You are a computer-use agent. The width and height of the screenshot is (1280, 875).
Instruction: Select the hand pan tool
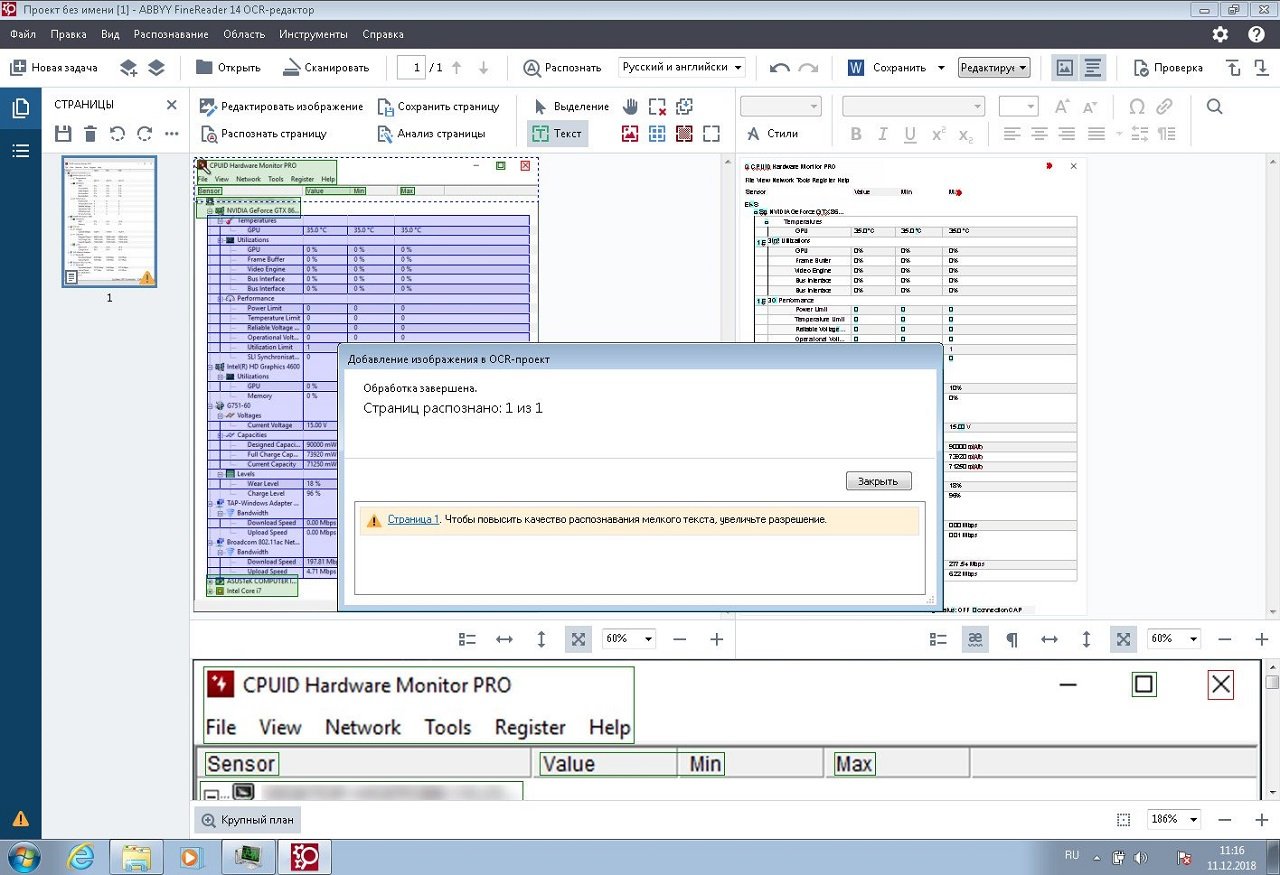(630, 106)
